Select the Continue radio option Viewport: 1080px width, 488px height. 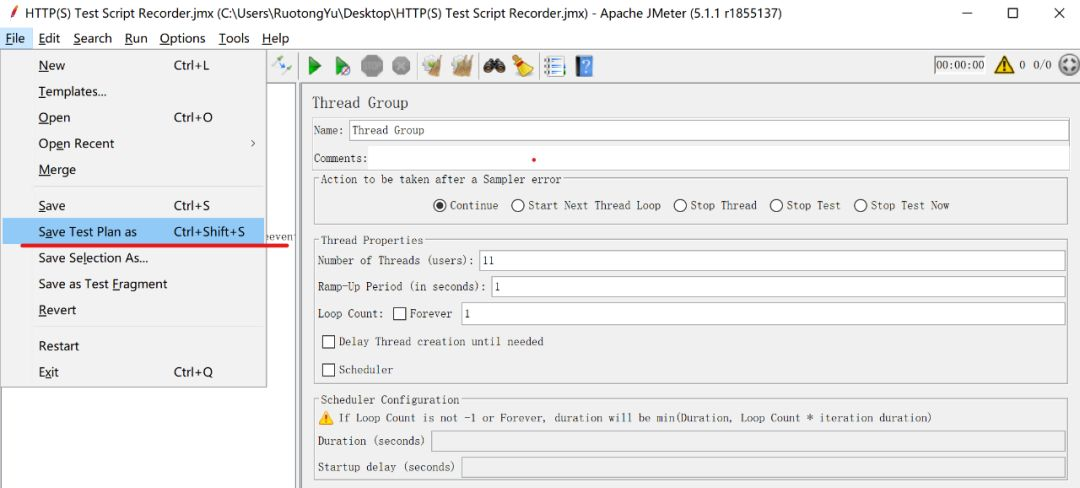click(x=466, y=205)
